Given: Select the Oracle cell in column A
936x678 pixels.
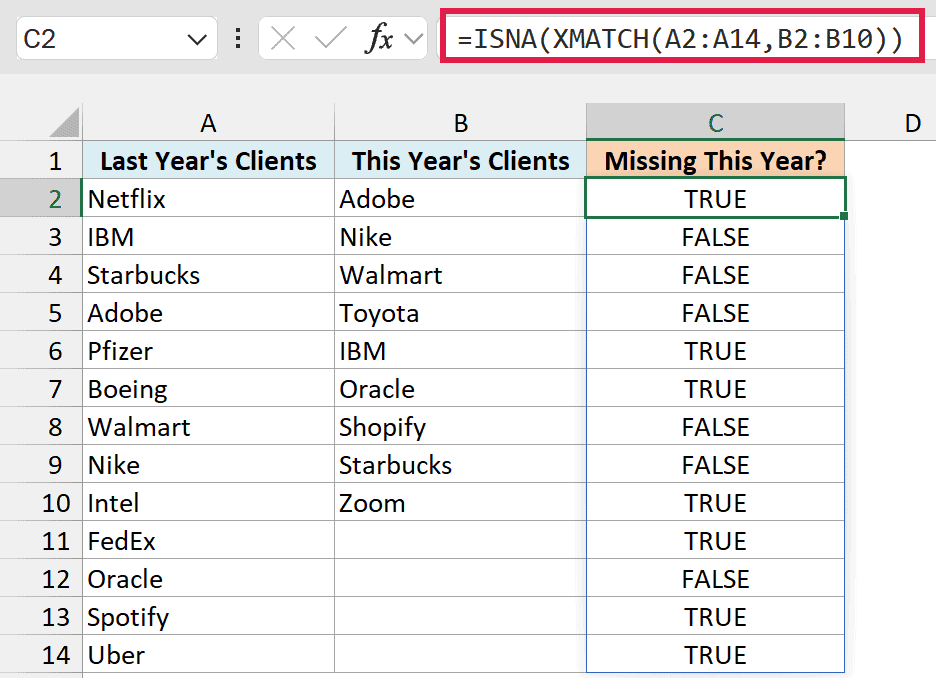Looking at the screenshot, I should pyautogui.click(x=208, y=578).
